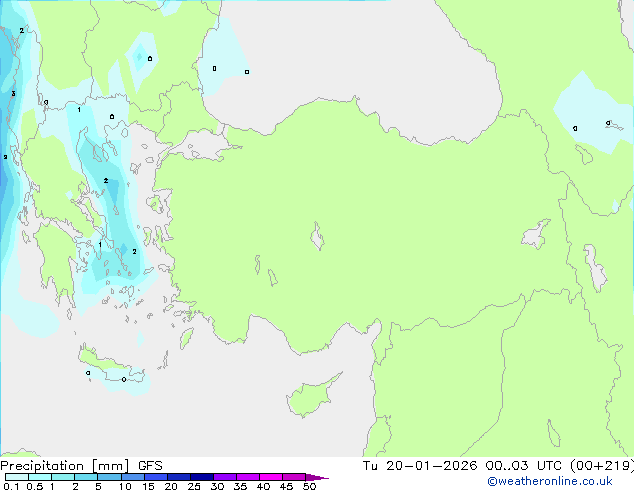Click the "50" legend scale number
634x490 pixels.
[309, 486]
